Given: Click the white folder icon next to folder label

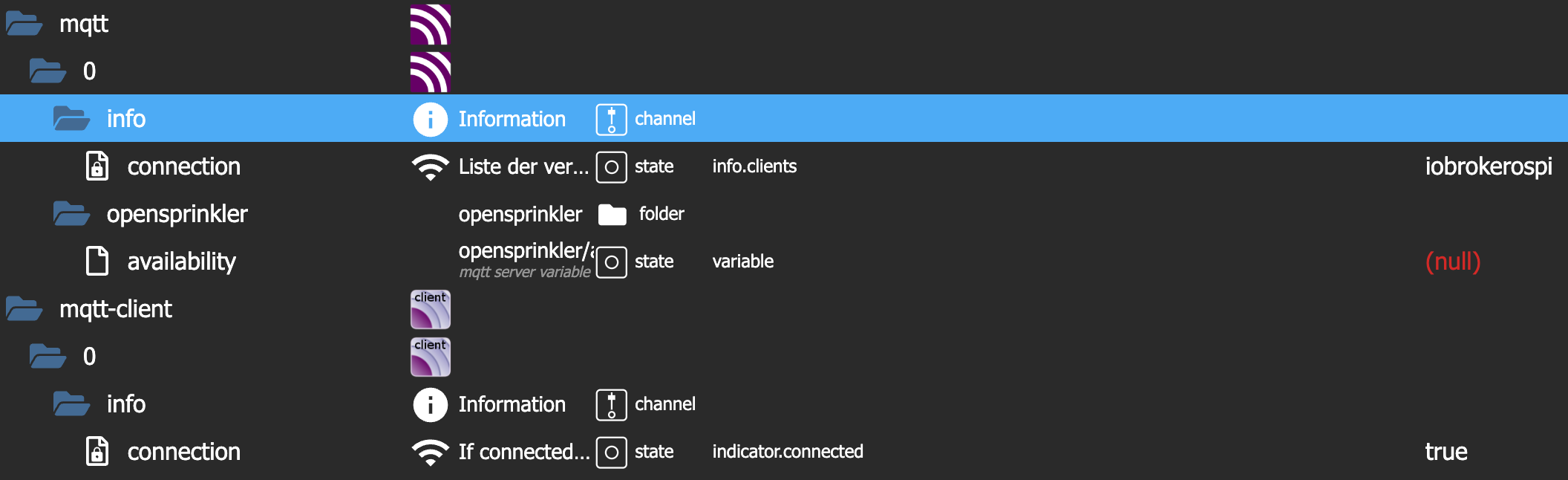Looking at the screenshot, I should (x=612, y=215).
